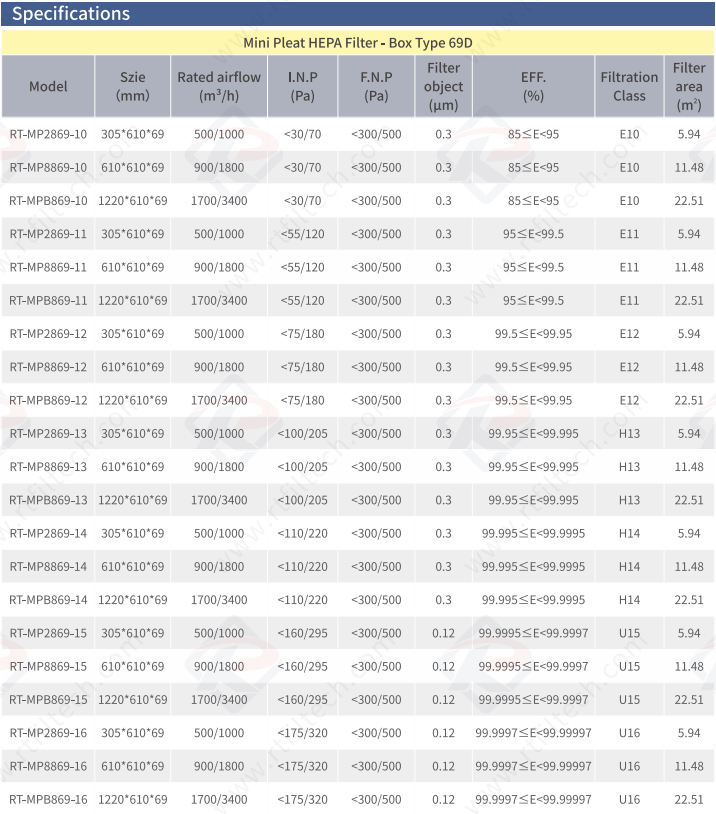Click model cell RT-MPB869-16

tap(48, 799)
